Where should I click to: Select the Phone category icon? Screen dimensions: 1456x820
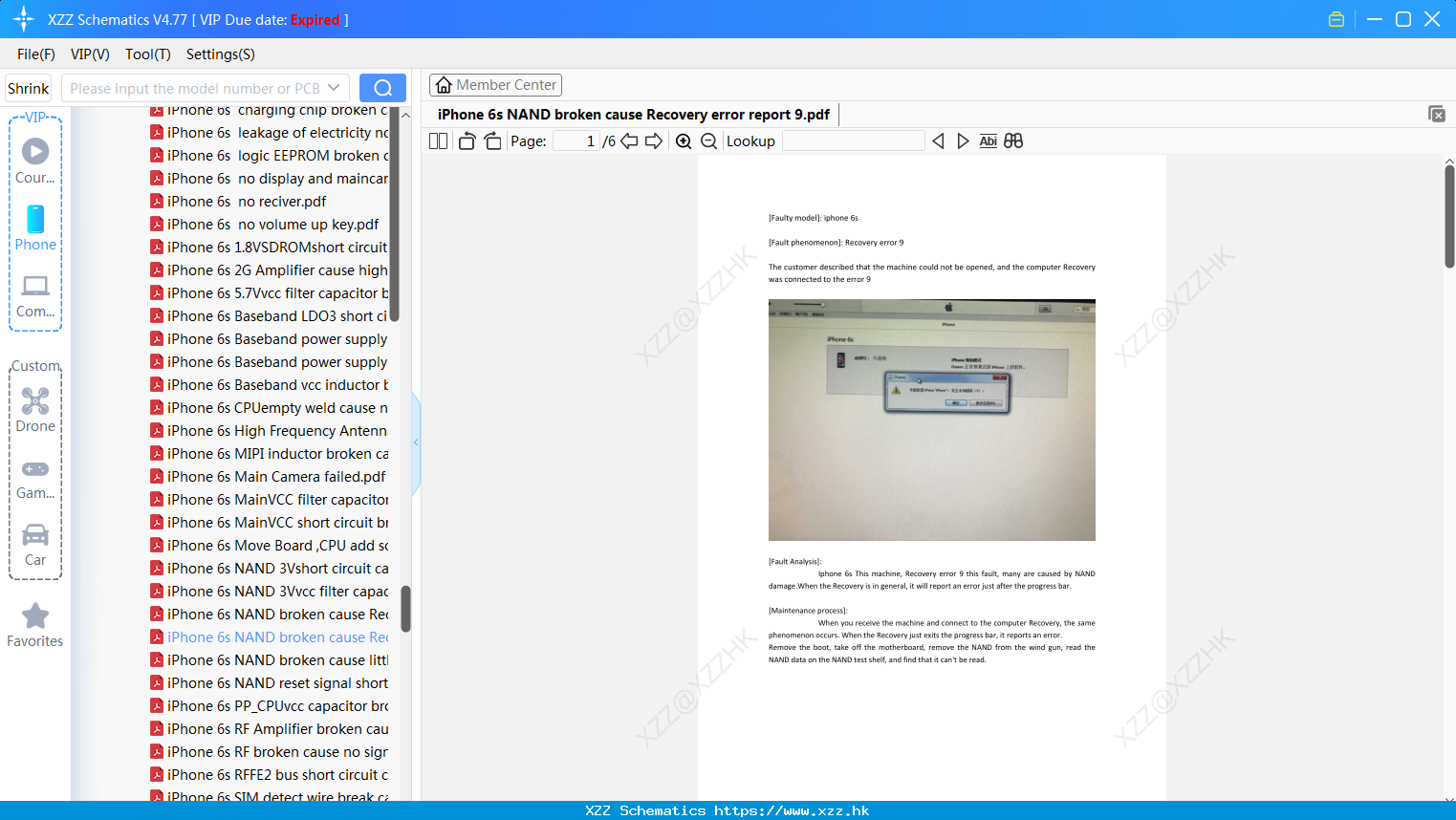[x=35, y=227]
